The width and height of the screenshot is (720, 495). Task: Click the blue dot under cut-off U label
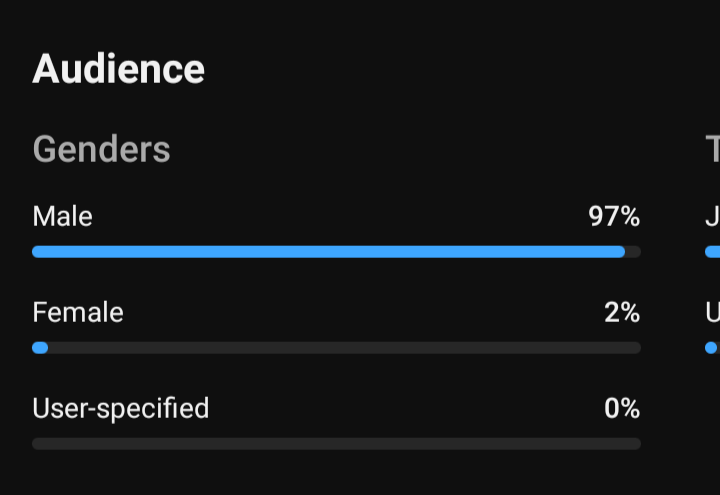(x=711, y=348)
